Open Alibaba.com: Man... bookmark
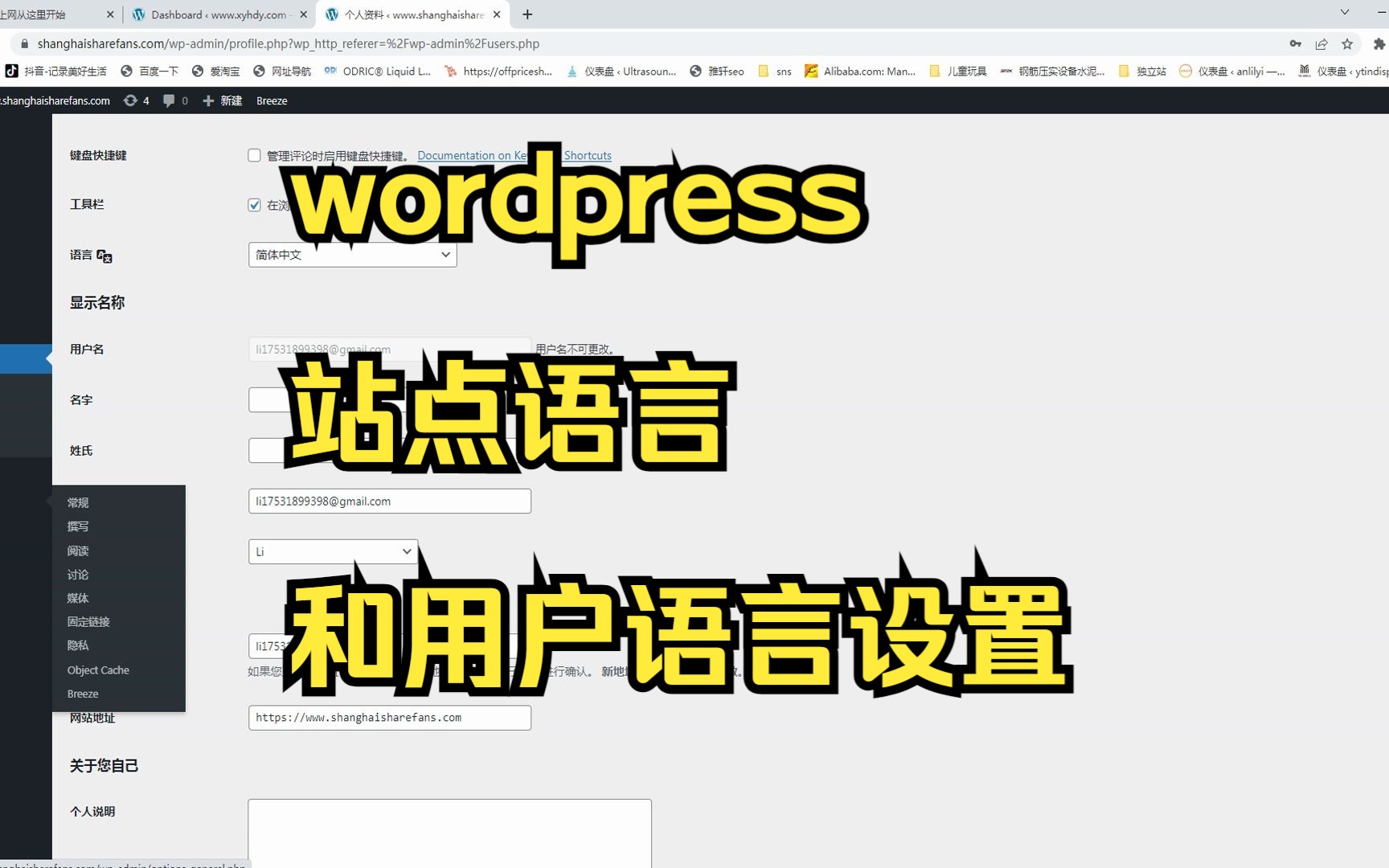1389x868 pixels. pos(860,71)
